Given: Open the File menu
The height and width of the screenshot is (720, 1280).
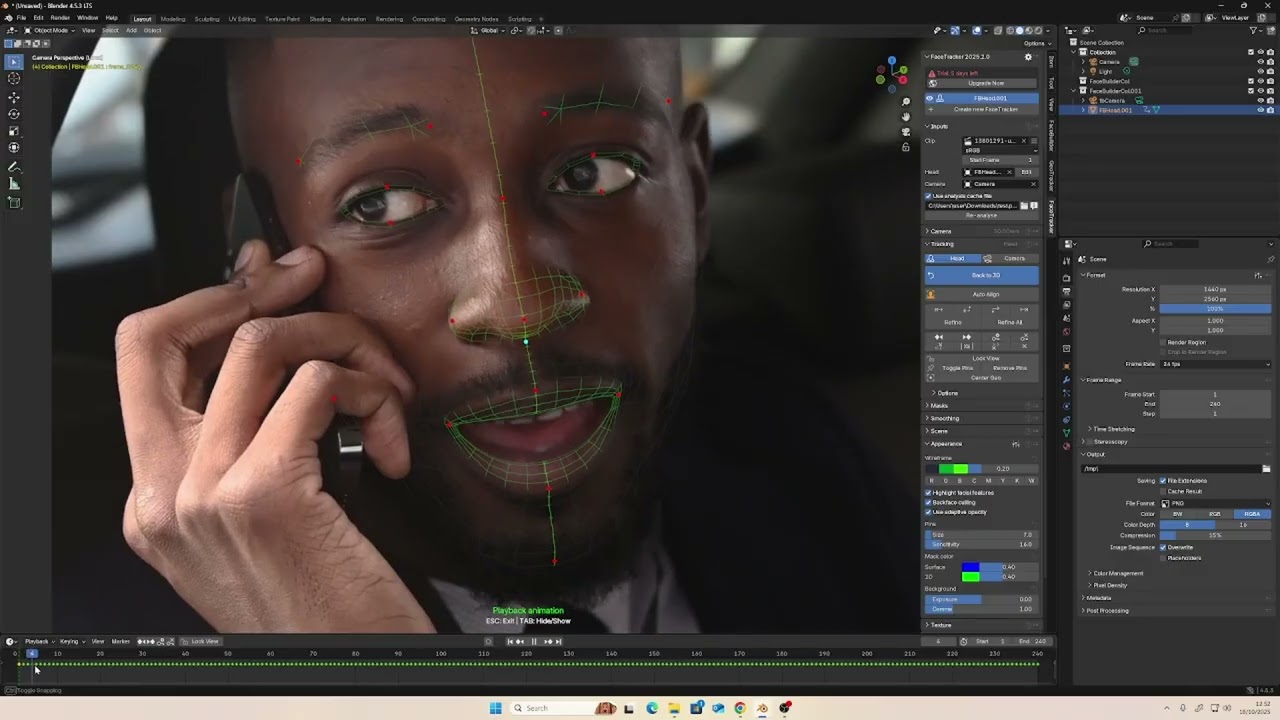Looking at the screenshot, I should pyautogui.click(x=21, y=18).
